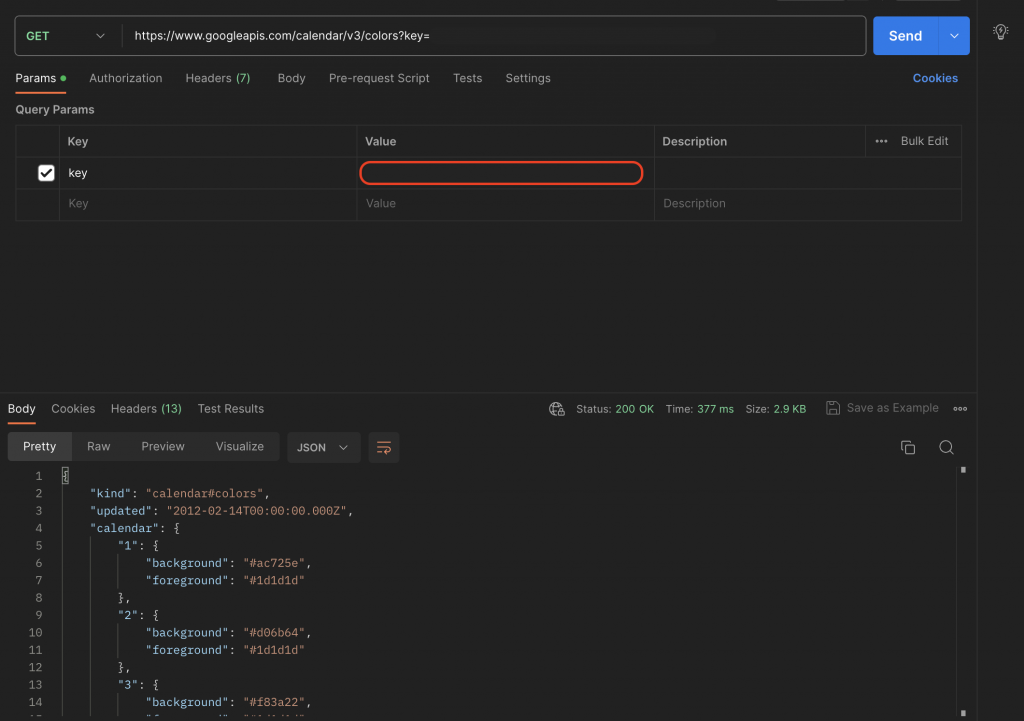Image resolution: width=1024 pixels, height=721 pixels.
Task: Open the JSON format dropdown
Action: [323, 447]
